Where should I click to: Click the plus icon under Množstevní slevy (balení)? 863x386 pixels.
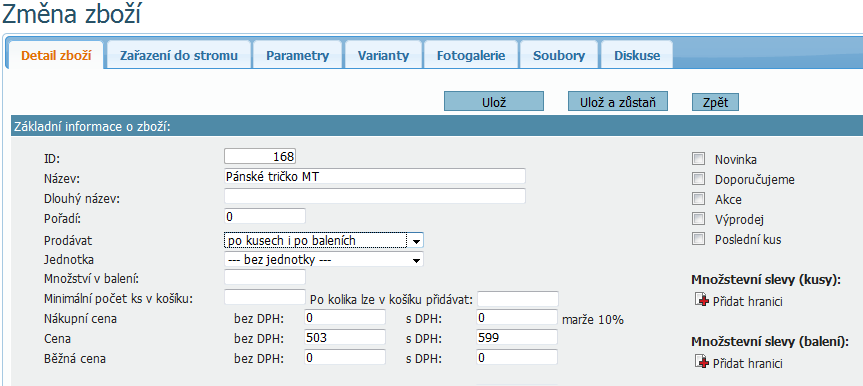(702, 362)
